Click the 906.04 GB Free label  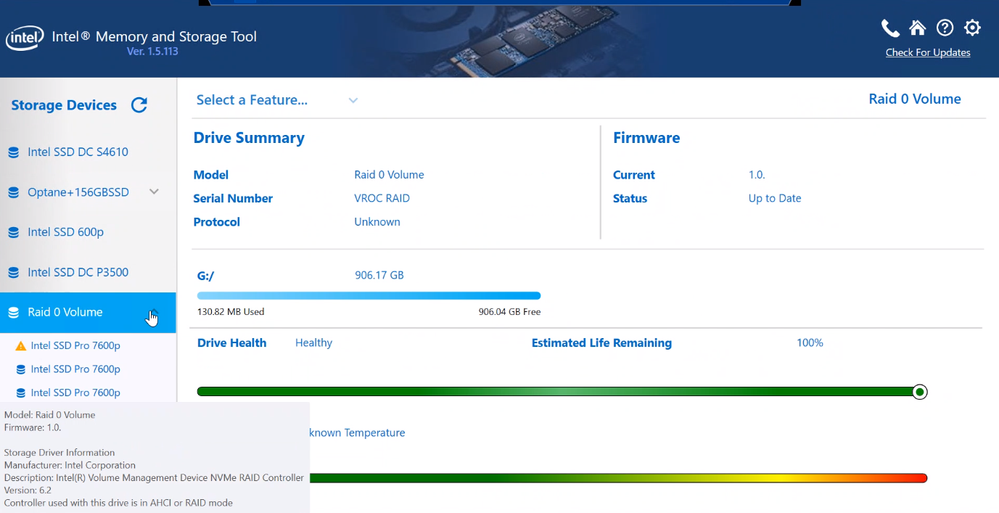509,312
